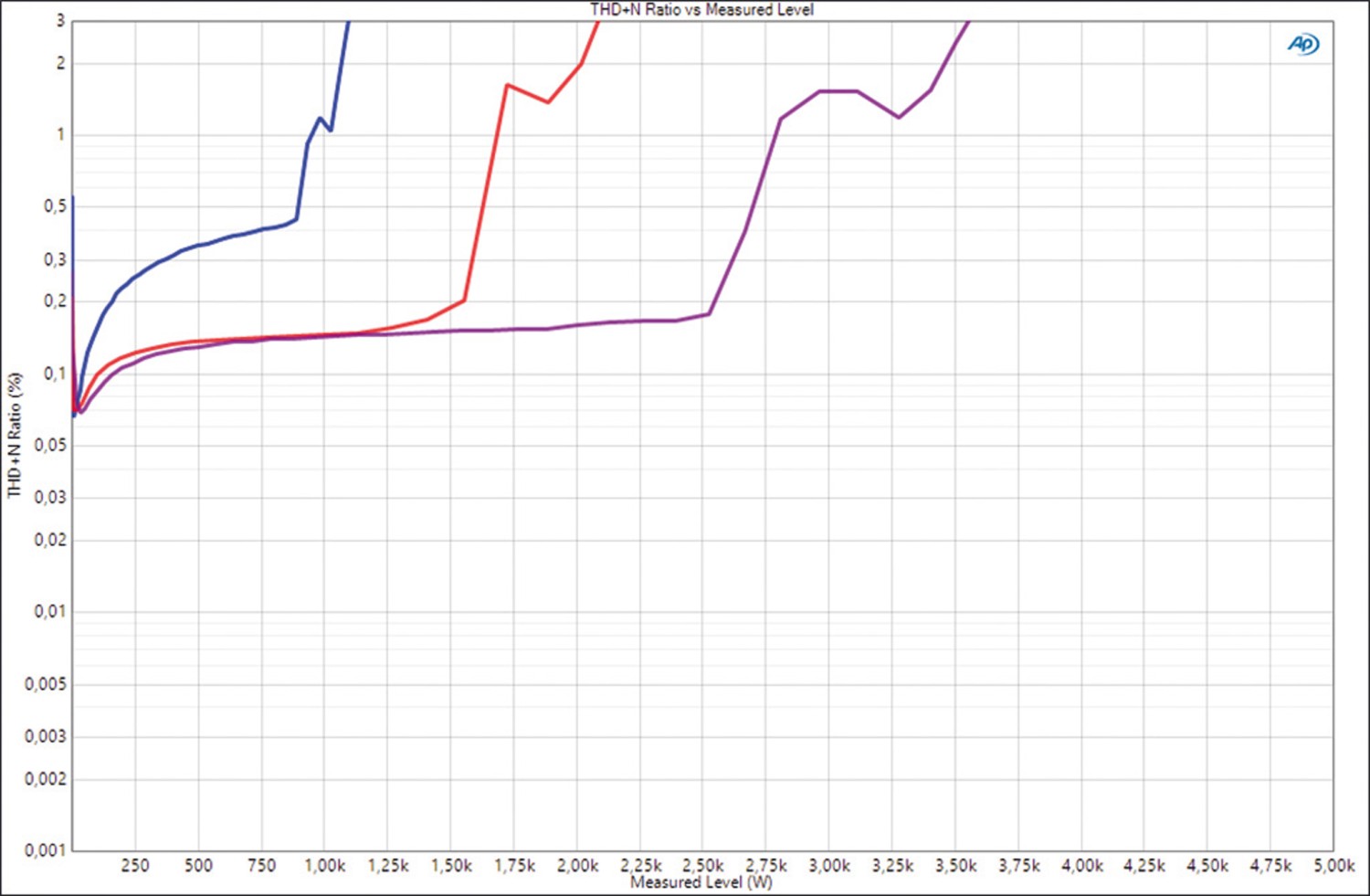The width and height of the screenshot is (1370, 896).
Task: Select the 1,00k x-axis tick label
Action: pyautogui.click(x=324, y=865)
